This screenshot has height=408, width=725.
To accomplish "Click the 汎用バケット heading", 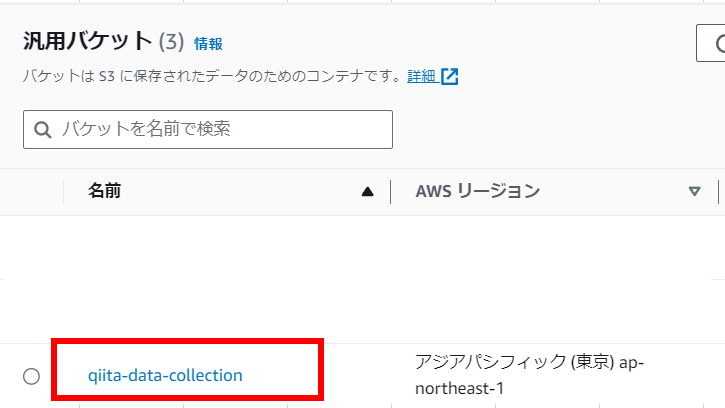I will point(87,42).
